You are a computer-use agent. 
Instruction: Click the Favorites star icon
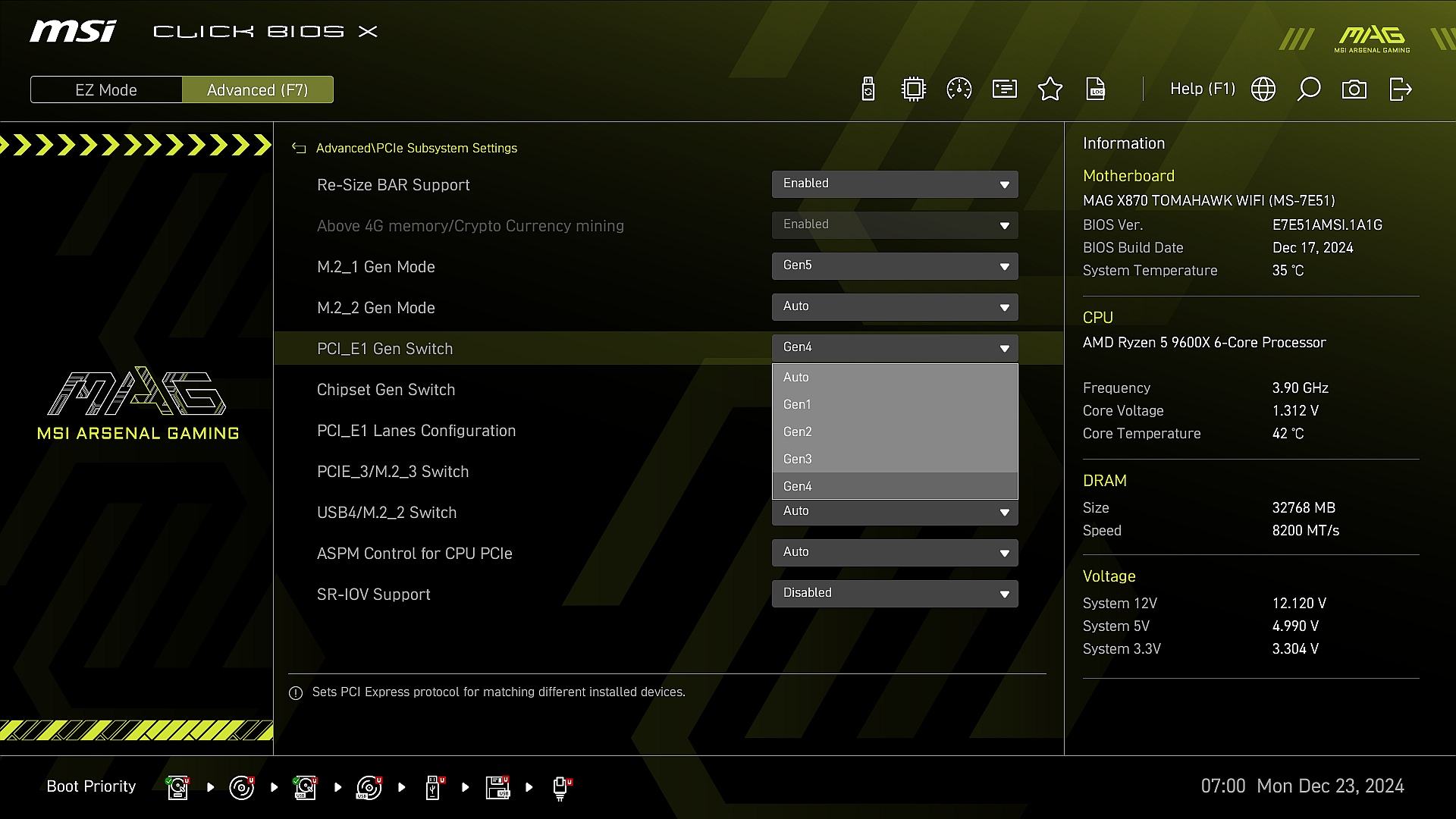point(1050,89)
